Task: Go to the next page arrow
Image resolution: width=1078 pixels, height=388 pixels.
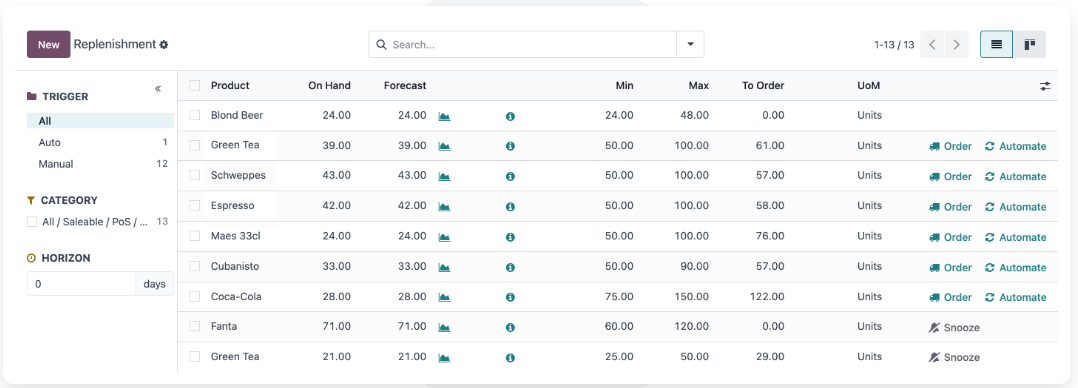Action: tap(956, 45)
